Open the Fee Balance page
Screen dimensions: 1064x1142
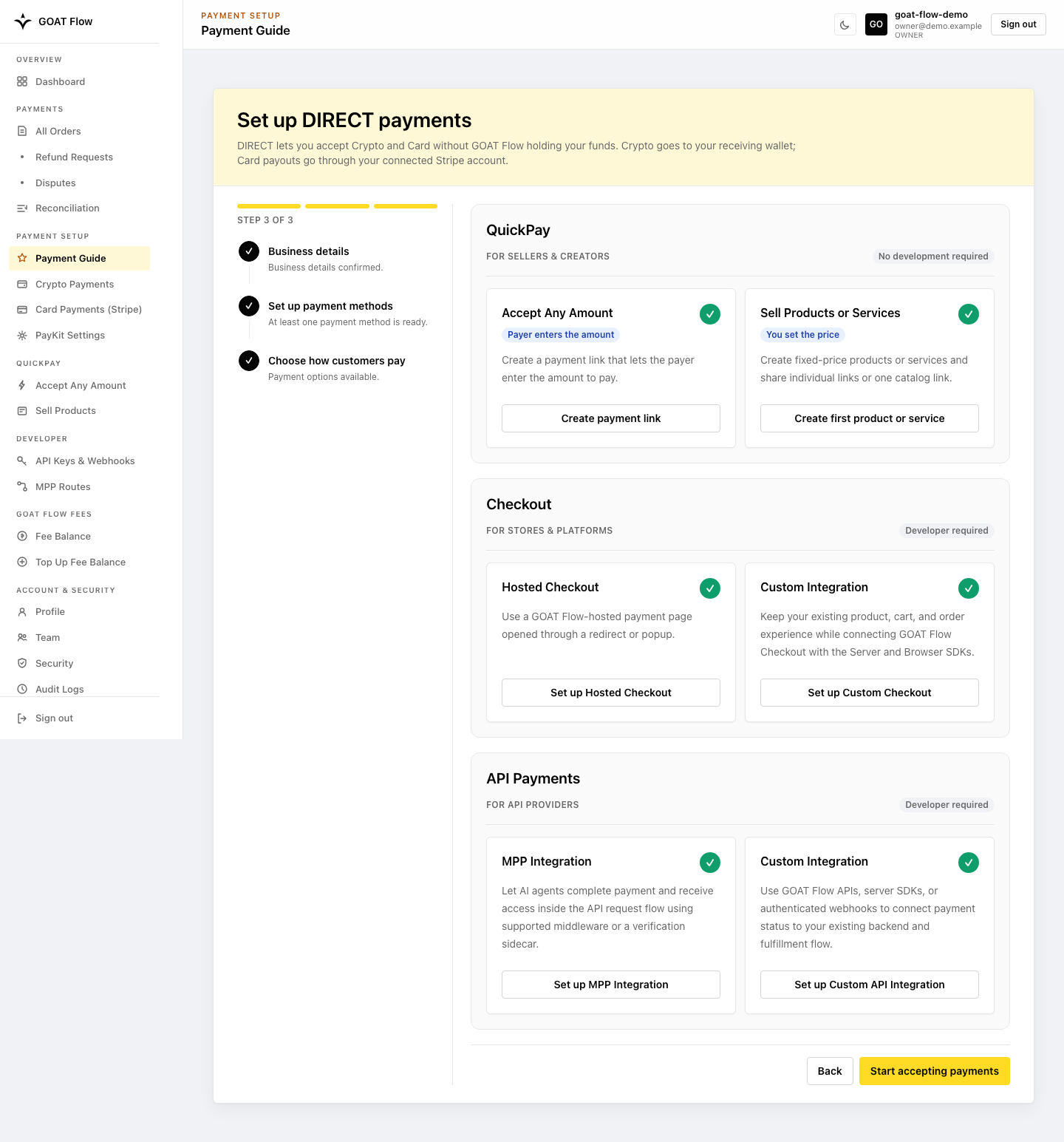(79, 537)
